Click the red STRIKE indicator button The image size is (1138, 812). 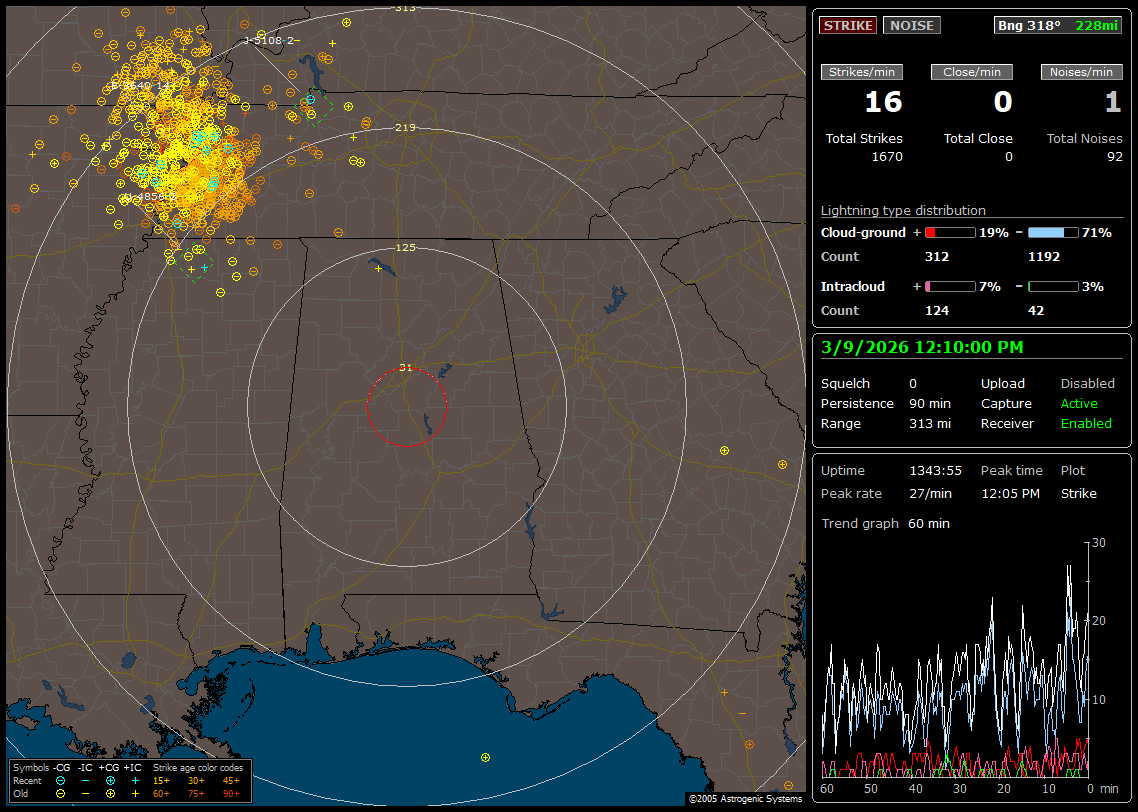point(847,26)
